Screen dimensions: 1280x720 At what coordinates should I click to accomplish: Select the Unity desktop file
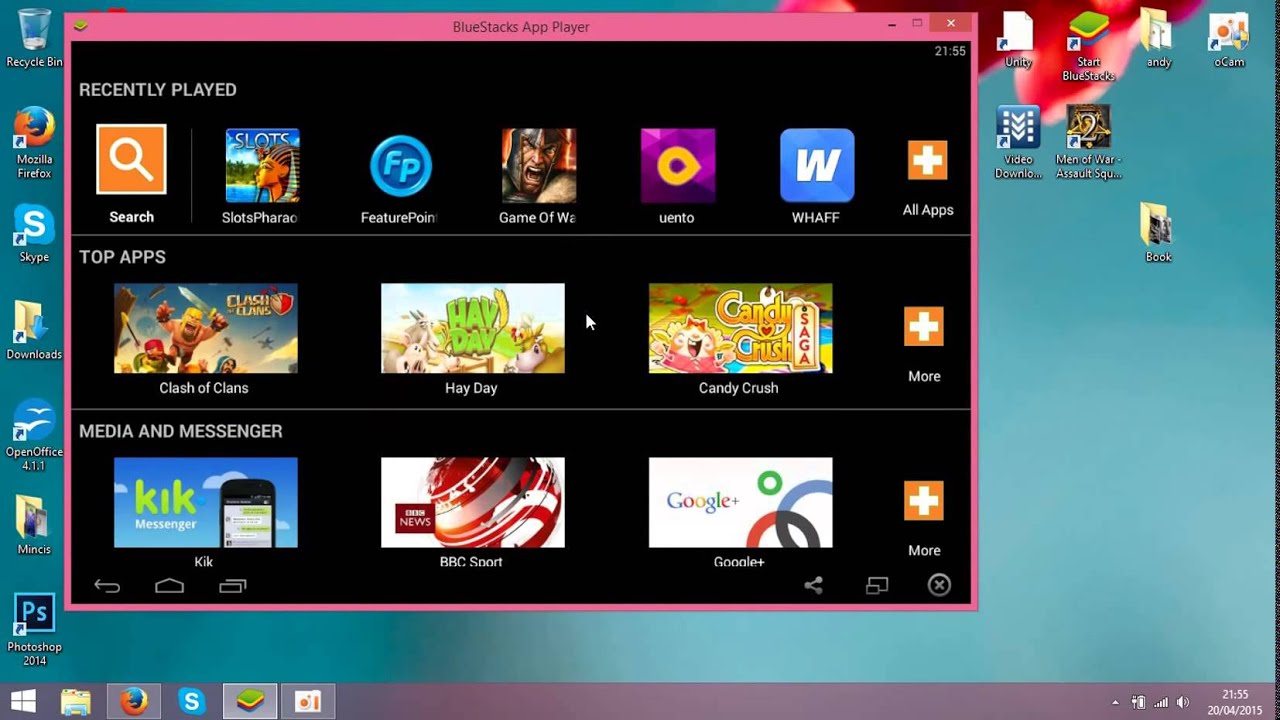pos(1018,38)
